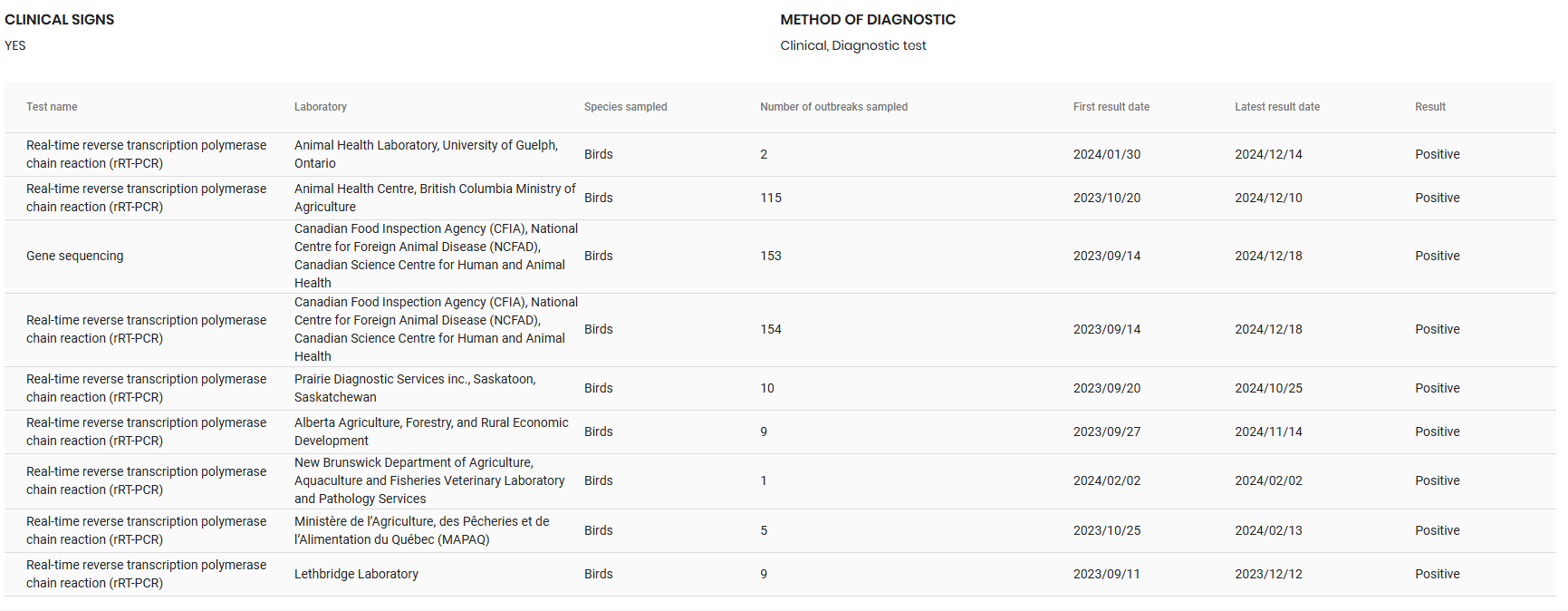
Task: Select the Latest result date header
Action: pos(1276,107)
